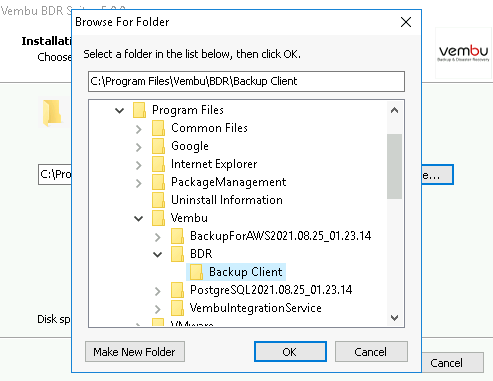
Task: Select the BDR folder in tree
Action: (x=201, y=254)
